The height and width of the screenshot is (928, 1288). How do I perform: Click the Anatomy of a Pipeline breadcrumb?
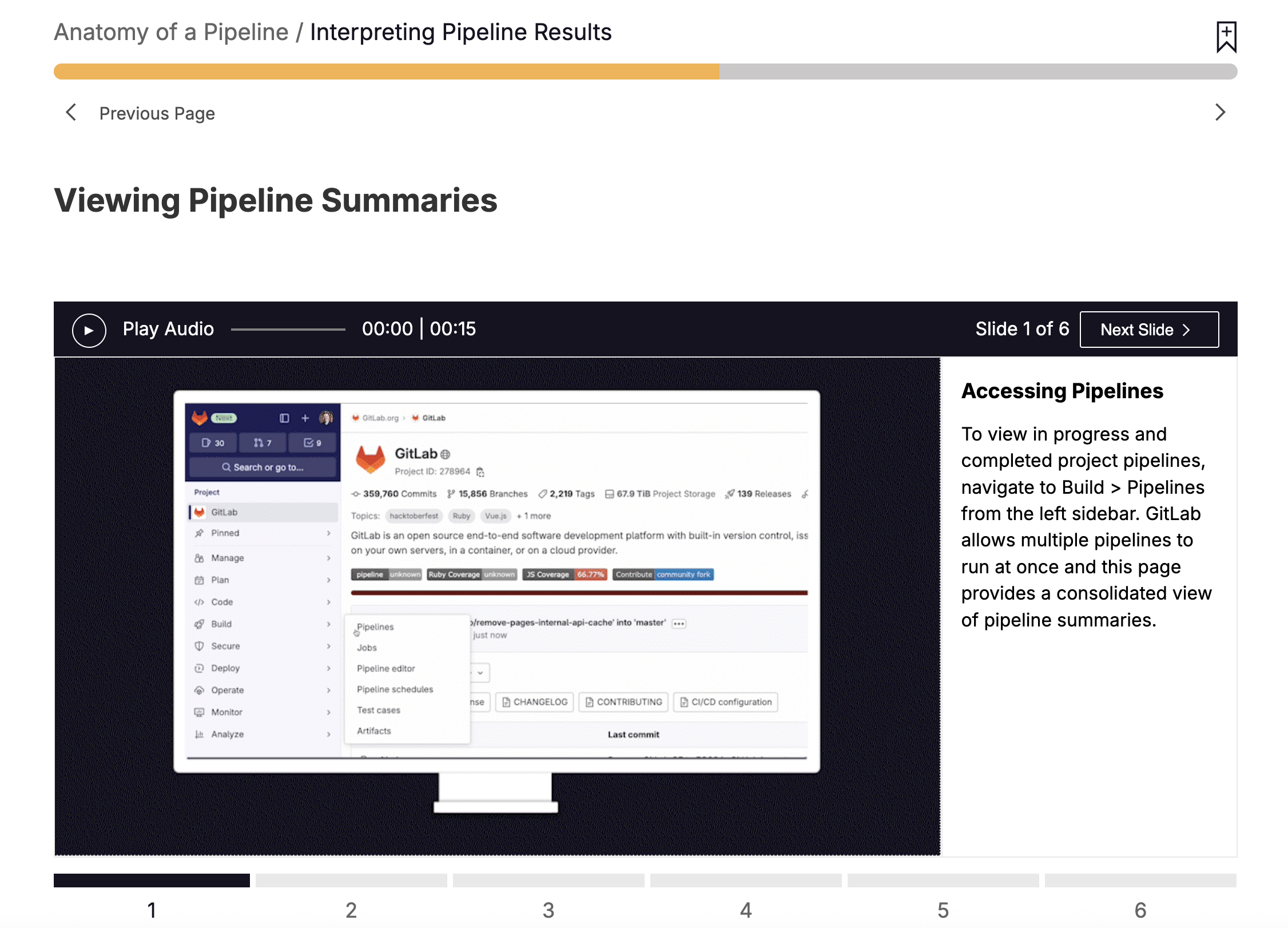[x=171, y=32]
